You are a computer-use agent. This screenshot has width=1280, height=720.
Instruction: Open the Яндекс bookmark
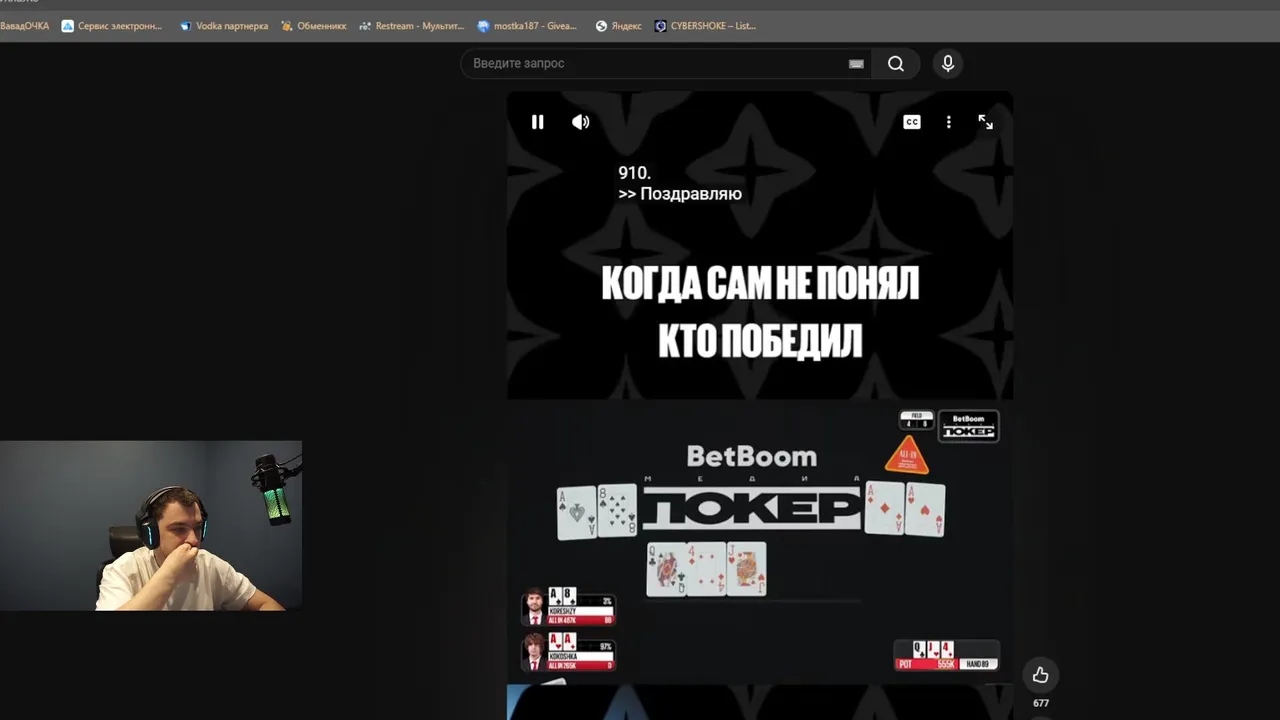tap(619, 26)
